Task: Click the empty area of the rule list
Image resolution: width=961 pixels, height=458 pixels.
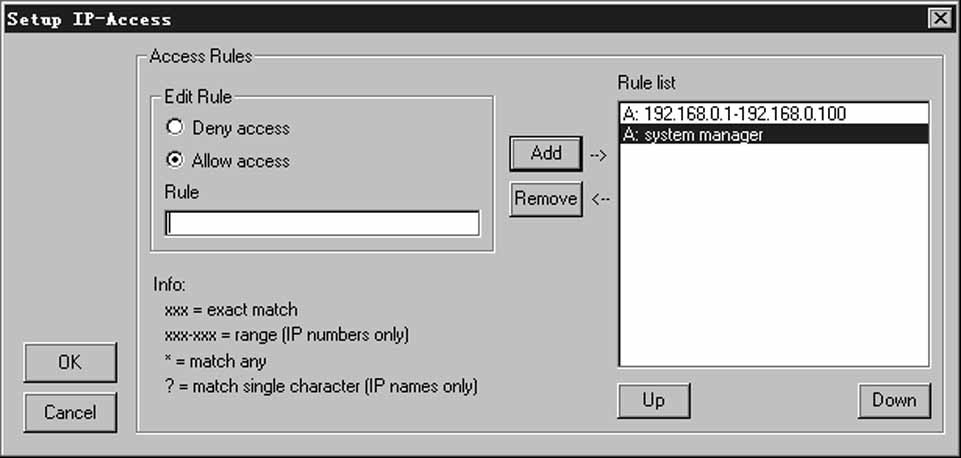Action: point(774,254)
